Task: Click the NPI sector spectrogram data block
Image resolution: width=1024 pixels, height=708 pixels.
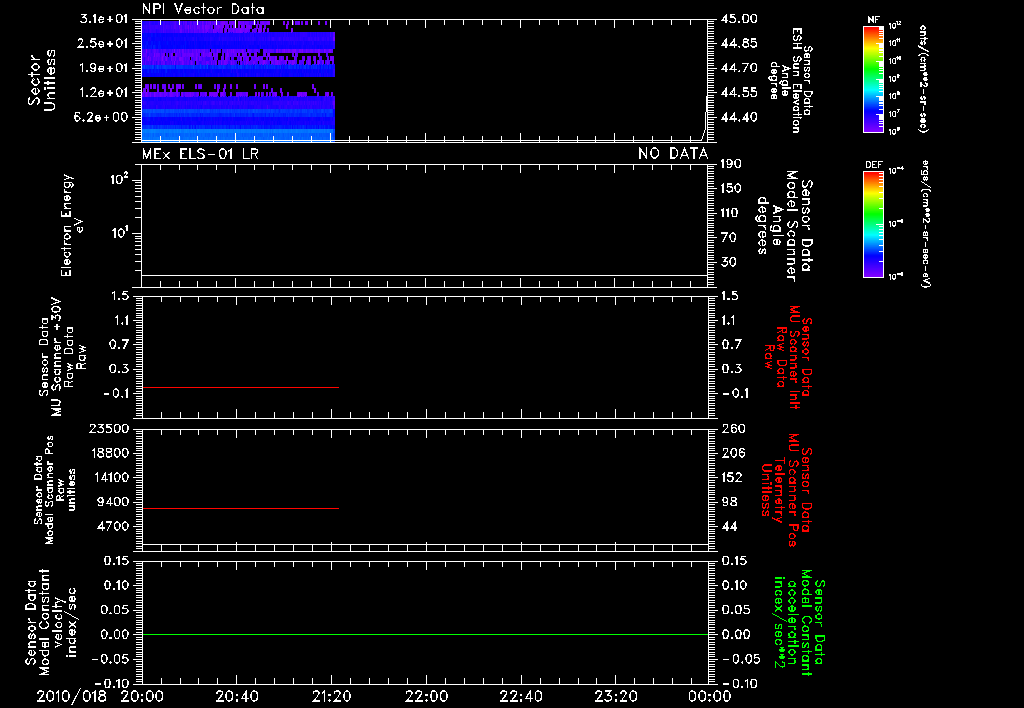Action: coord(238,80)
